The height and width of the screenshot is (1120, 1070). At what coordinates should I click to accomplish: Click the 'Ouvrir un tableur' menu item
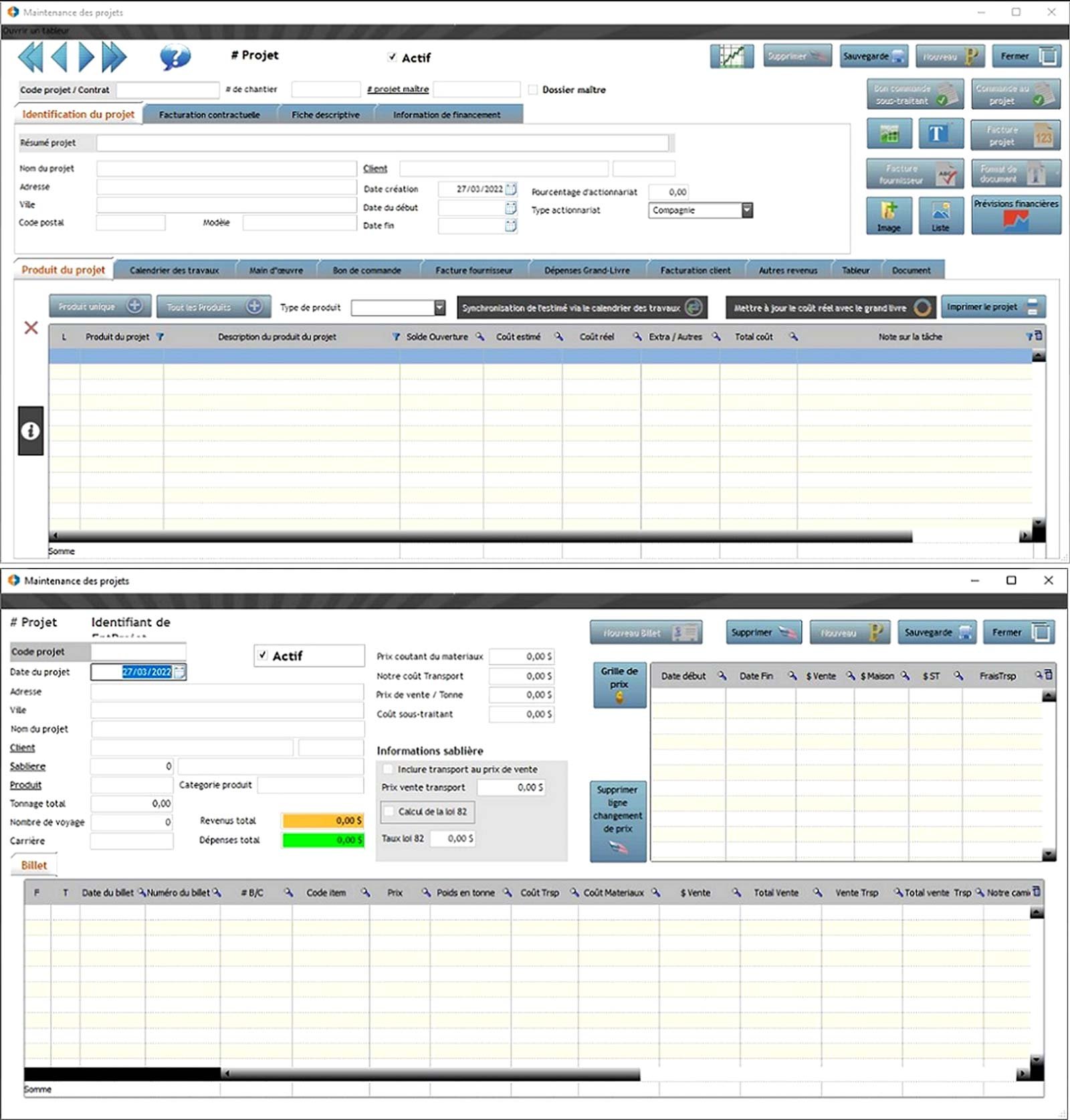[36, 31]
